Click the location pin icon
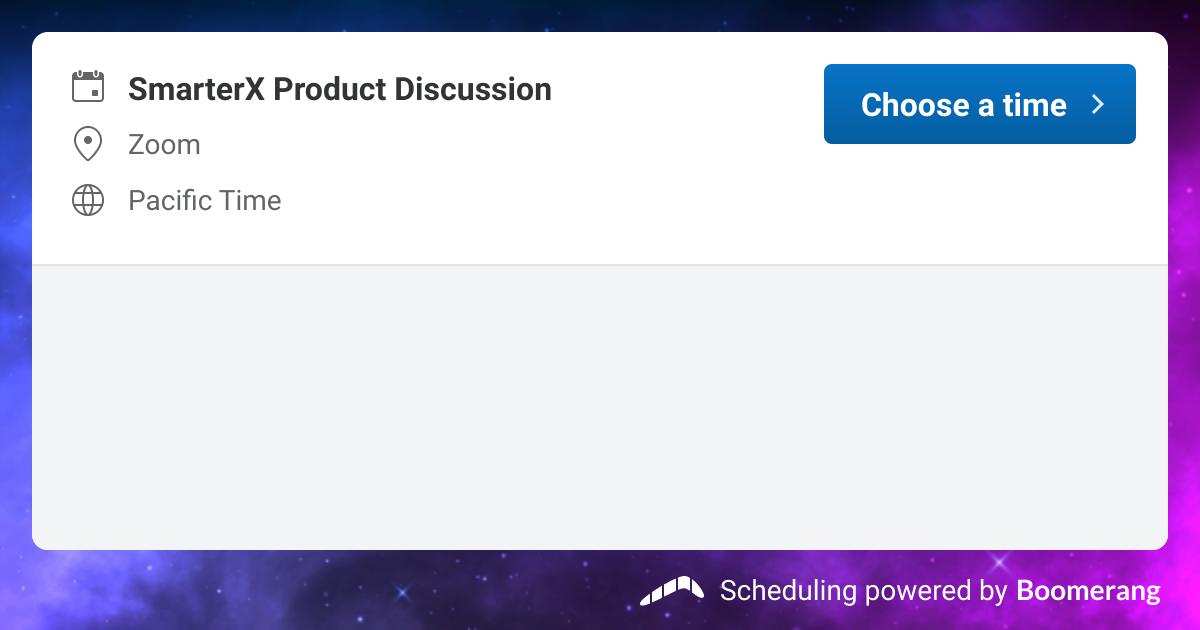 pos(88,145)
